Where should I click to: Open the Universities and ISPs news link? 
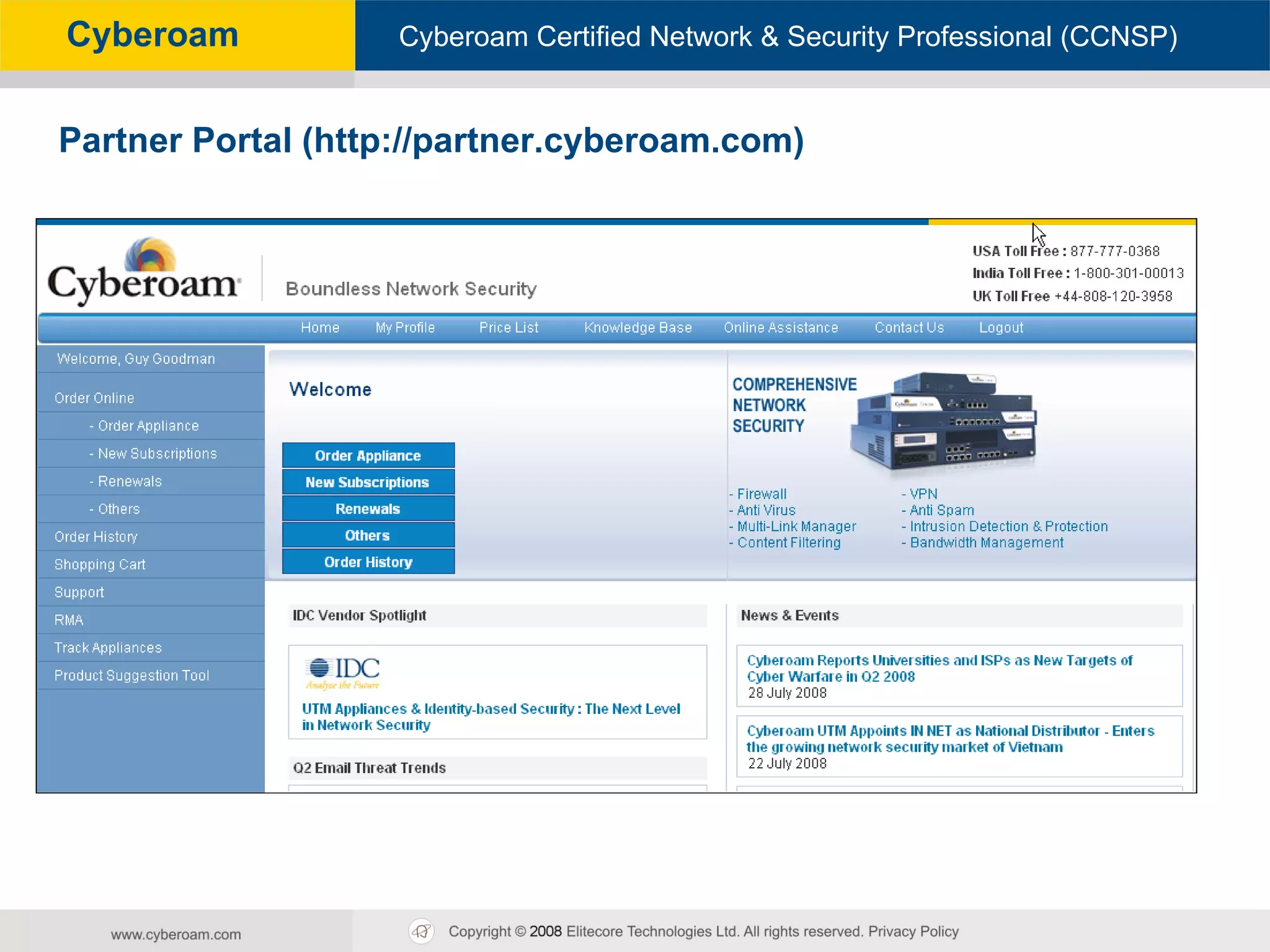939,669
